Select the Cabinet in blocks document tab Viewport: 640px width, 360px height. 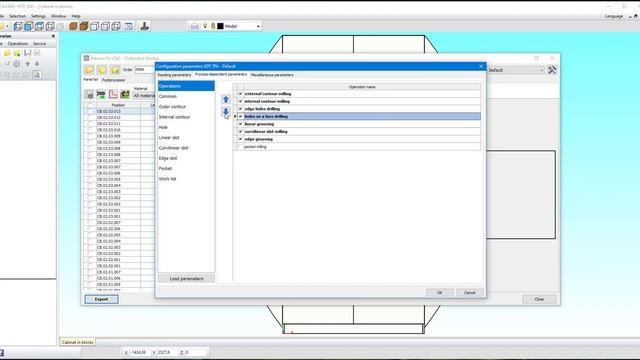pyautogui.click(x=78, y=342)
